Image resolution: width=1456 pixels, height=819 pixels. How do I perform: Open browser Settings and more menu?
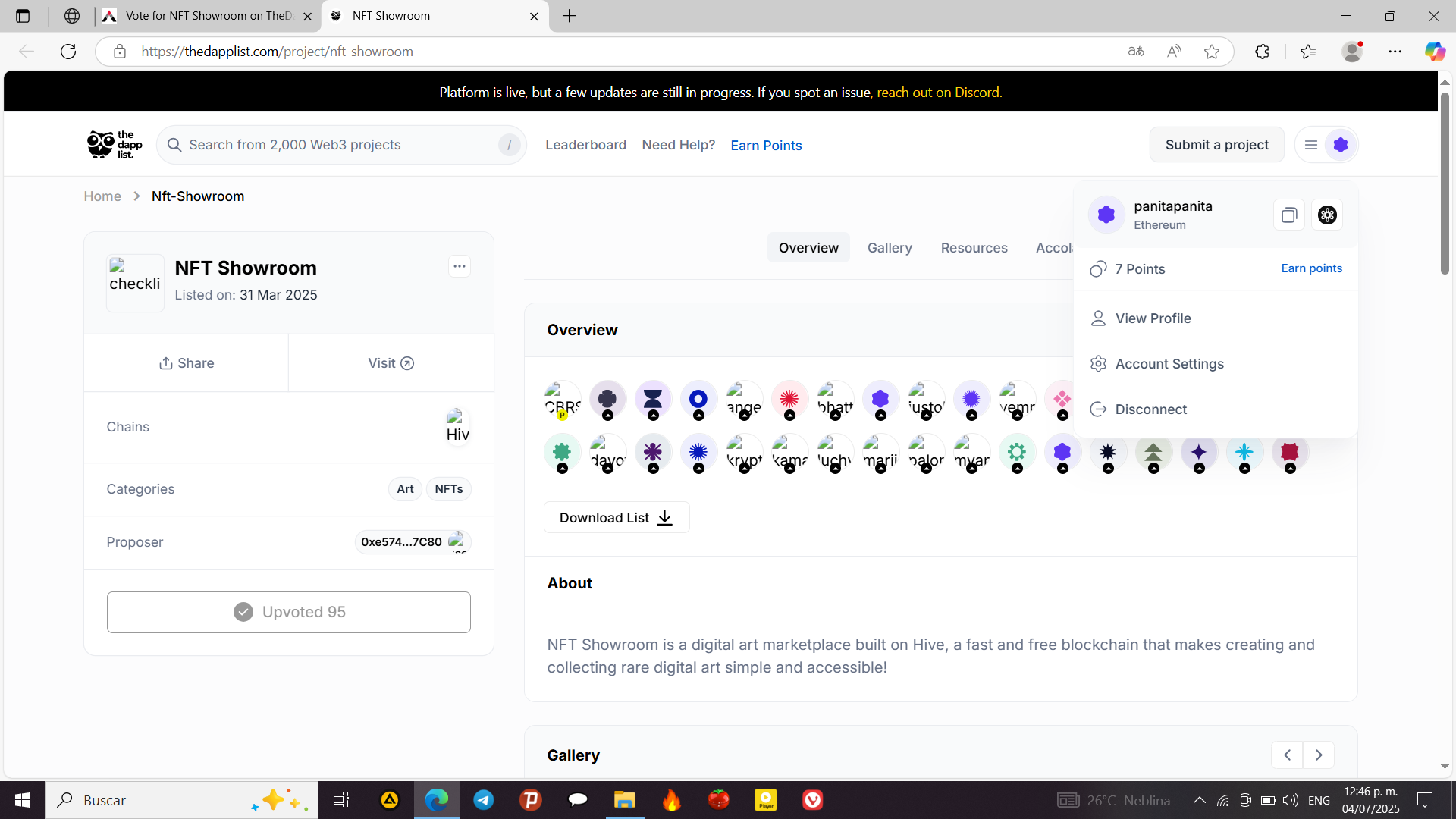pyautogui.click(x=1395, y=52)
